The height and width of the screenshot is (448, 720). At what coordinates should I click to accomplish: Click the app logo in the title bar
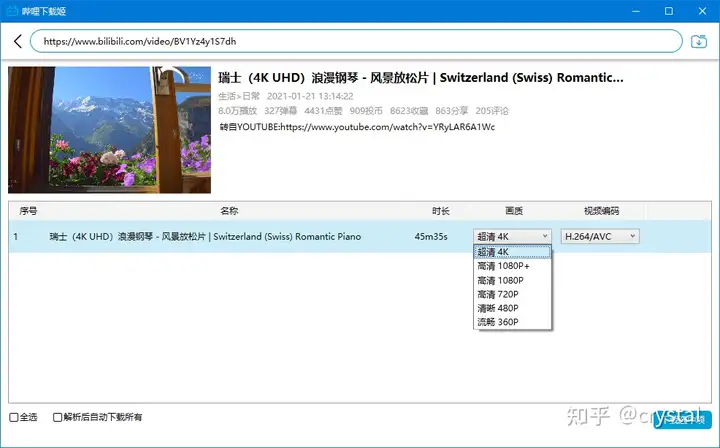coord(12,11)
